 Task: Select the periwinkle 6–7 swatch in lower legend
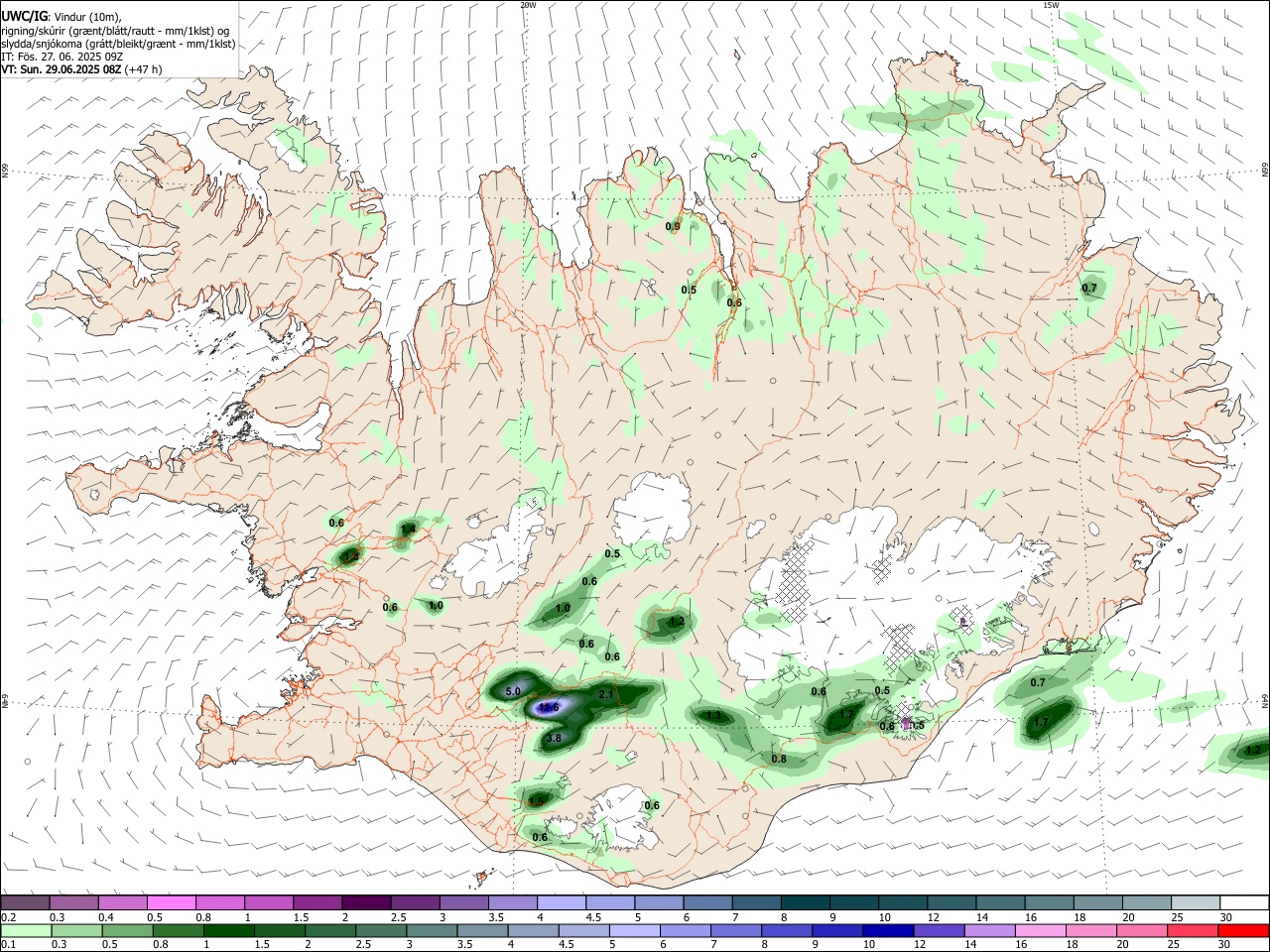(686, 930)
